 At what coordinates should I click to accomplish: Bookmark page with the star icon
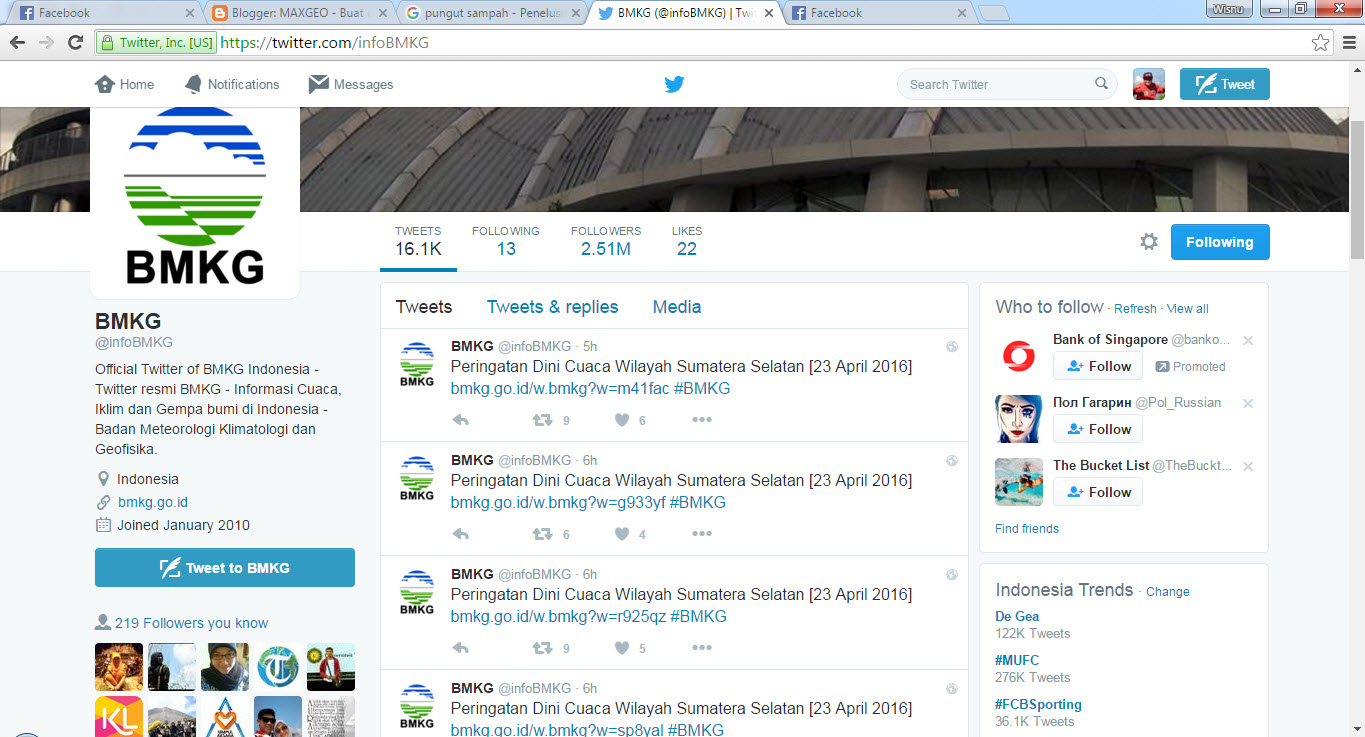coord(1321,42)
